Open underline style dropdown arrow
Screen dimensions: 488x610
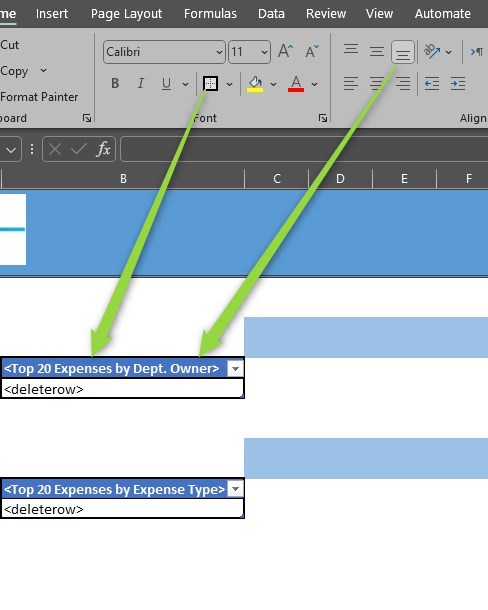point(185,84)
